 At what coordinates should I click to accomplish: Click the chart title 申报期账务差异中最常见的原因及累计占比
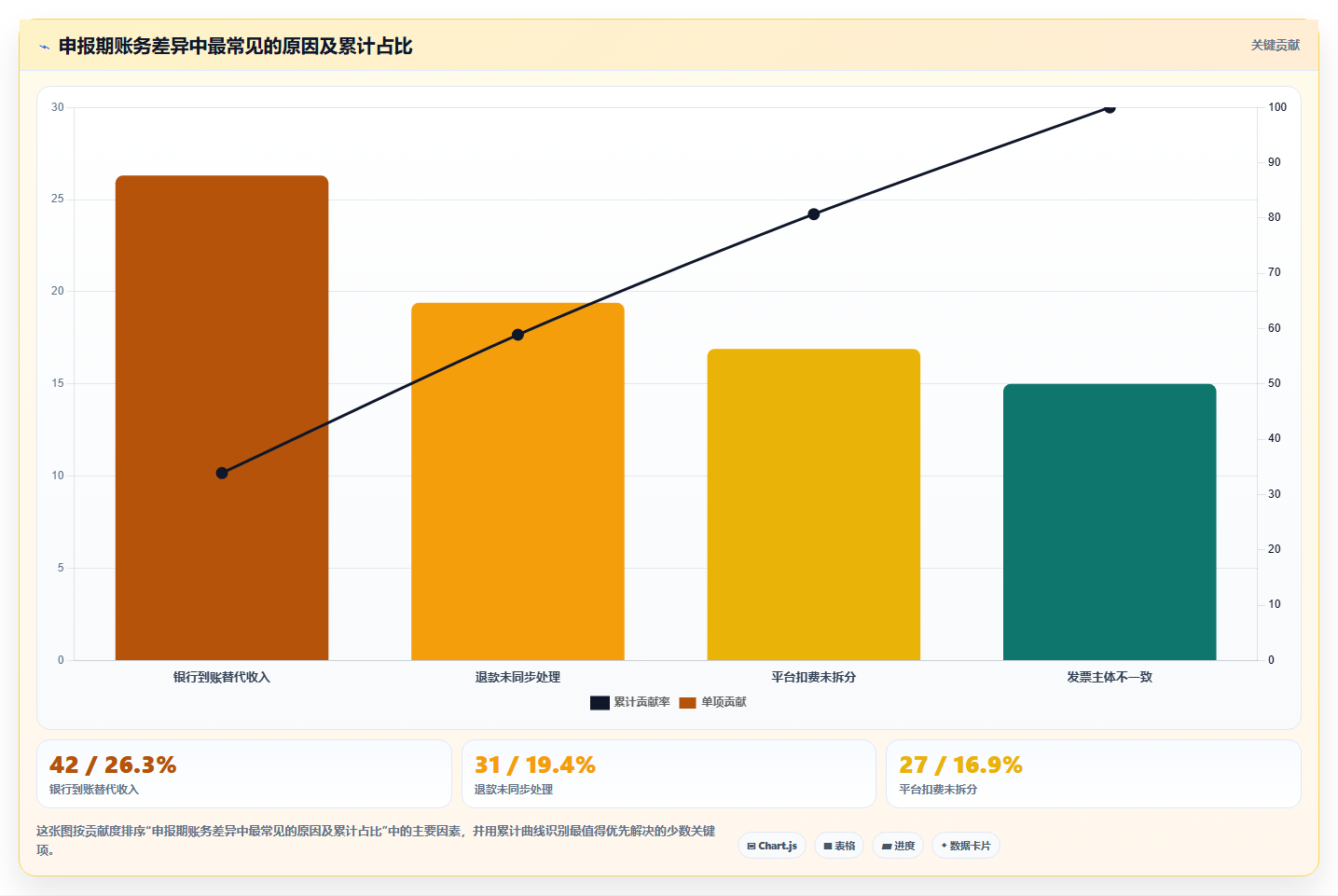tap(235, 47)
